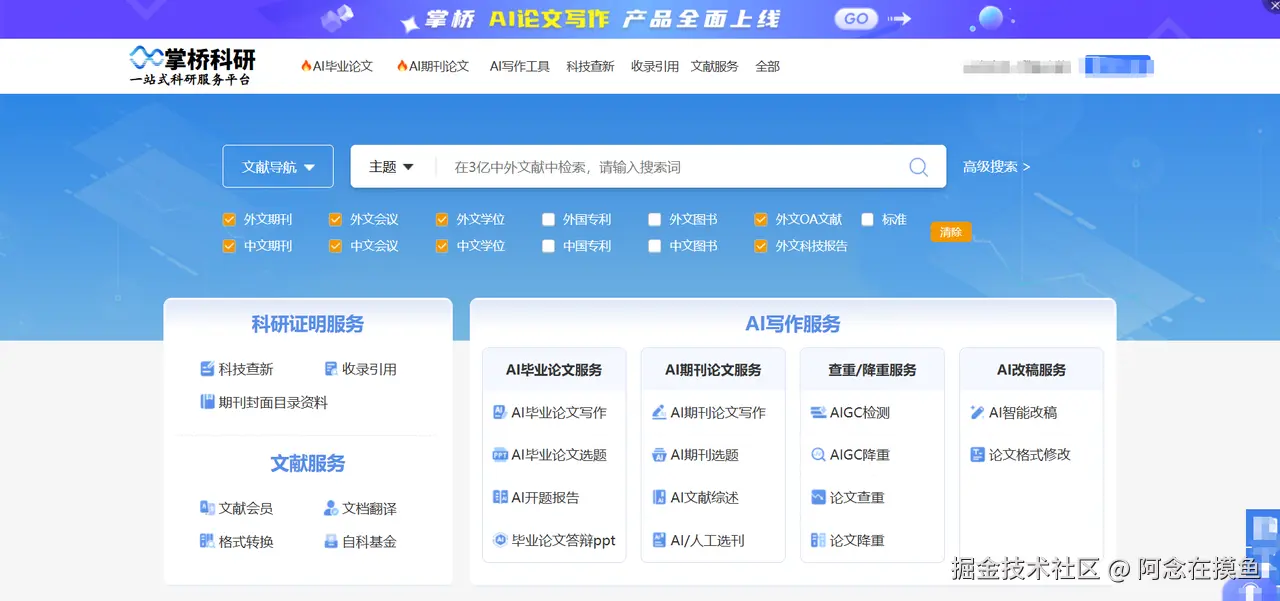The height and width of the screenshot is (601, 1280).
Task: Uncheck the 中文期刊 checkbox
Action: click(229, 245)
